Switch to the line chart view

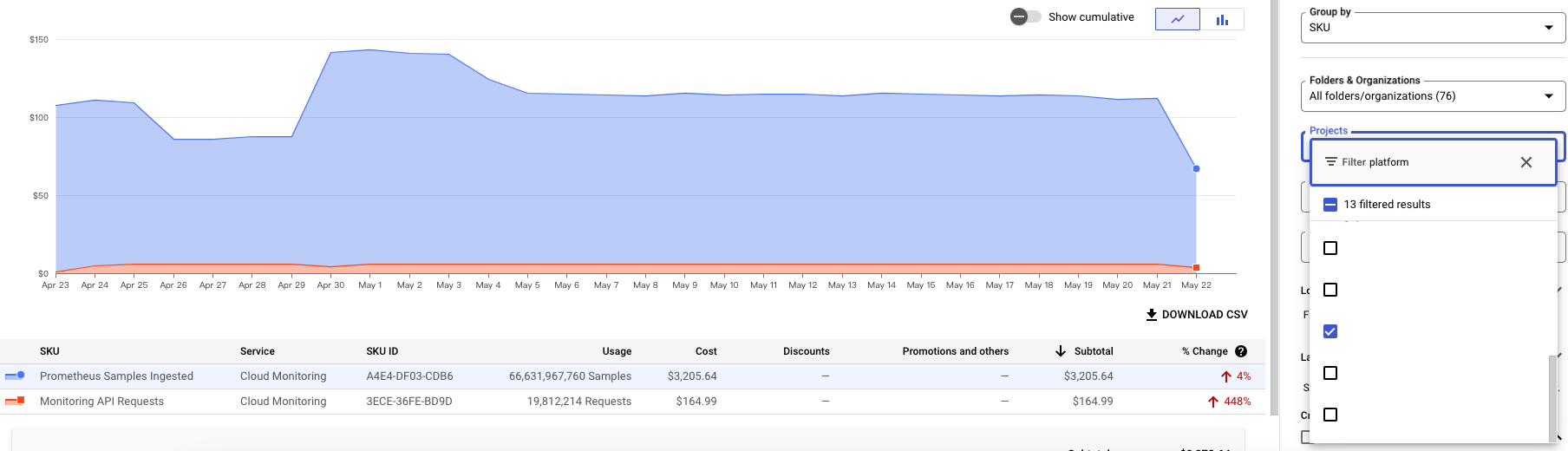pos(1177,19)
